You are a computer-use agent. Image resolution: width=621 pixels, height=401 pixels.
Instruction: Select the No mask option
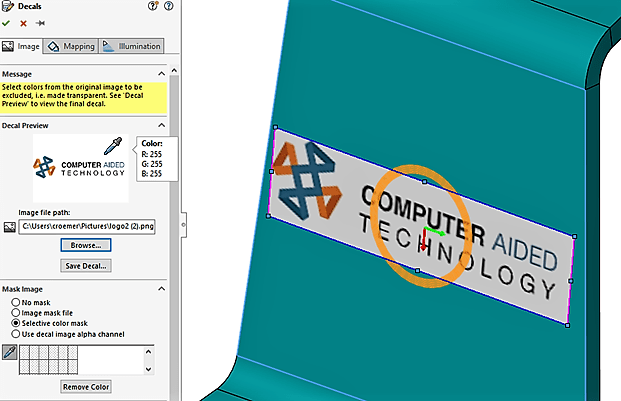pos(15,302)
